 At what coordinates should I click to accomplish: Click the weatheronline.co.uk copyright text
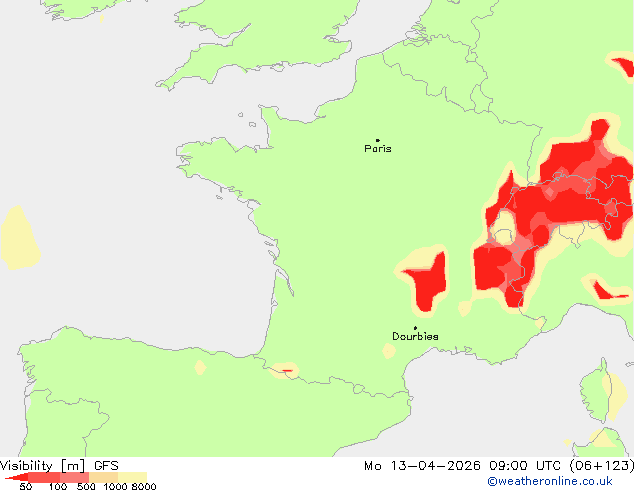550,481
